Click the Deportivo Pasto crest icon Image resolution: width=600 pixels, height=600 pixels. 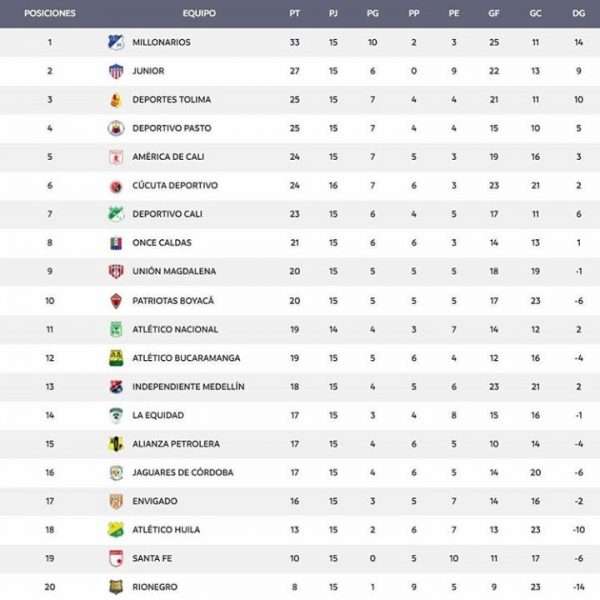point(116,128)
